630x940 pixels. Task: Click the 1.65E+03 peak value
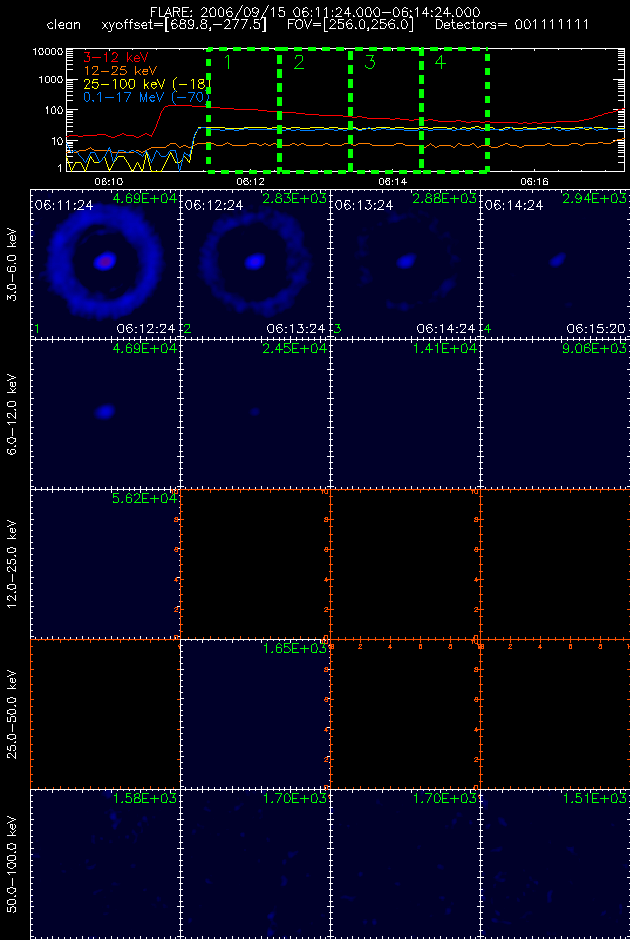(294, 648)
